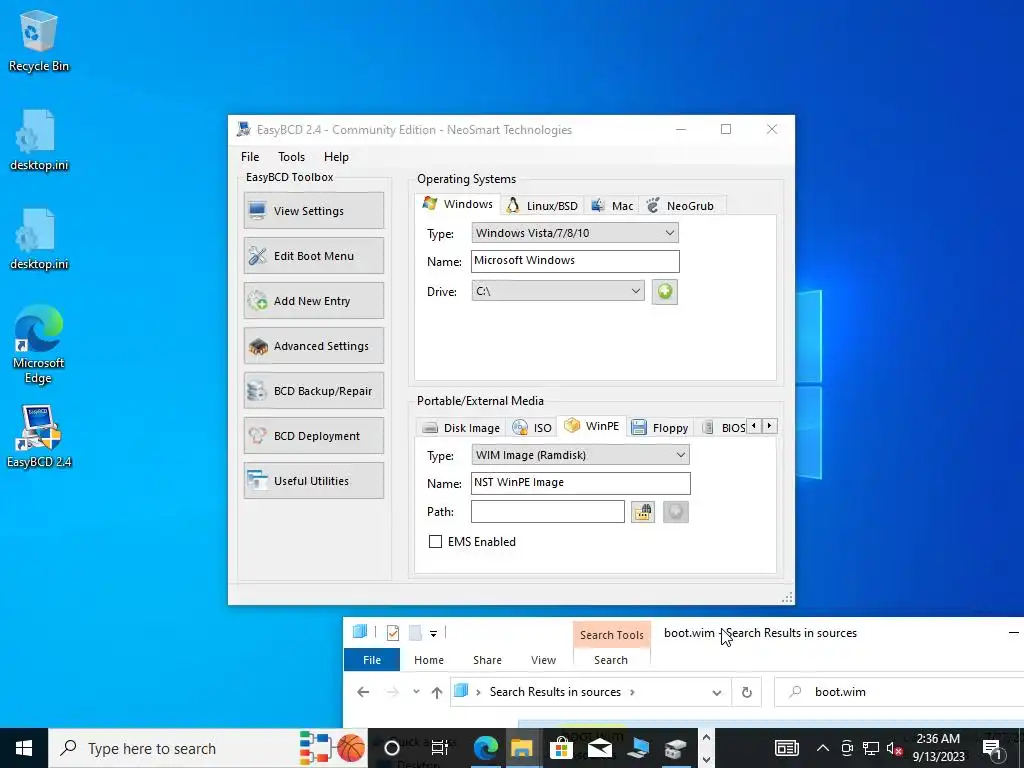This screenshot has height=768, width=1024.
Task: Click Search Results in sources breadcrumb
Action: tap(555, 692)
